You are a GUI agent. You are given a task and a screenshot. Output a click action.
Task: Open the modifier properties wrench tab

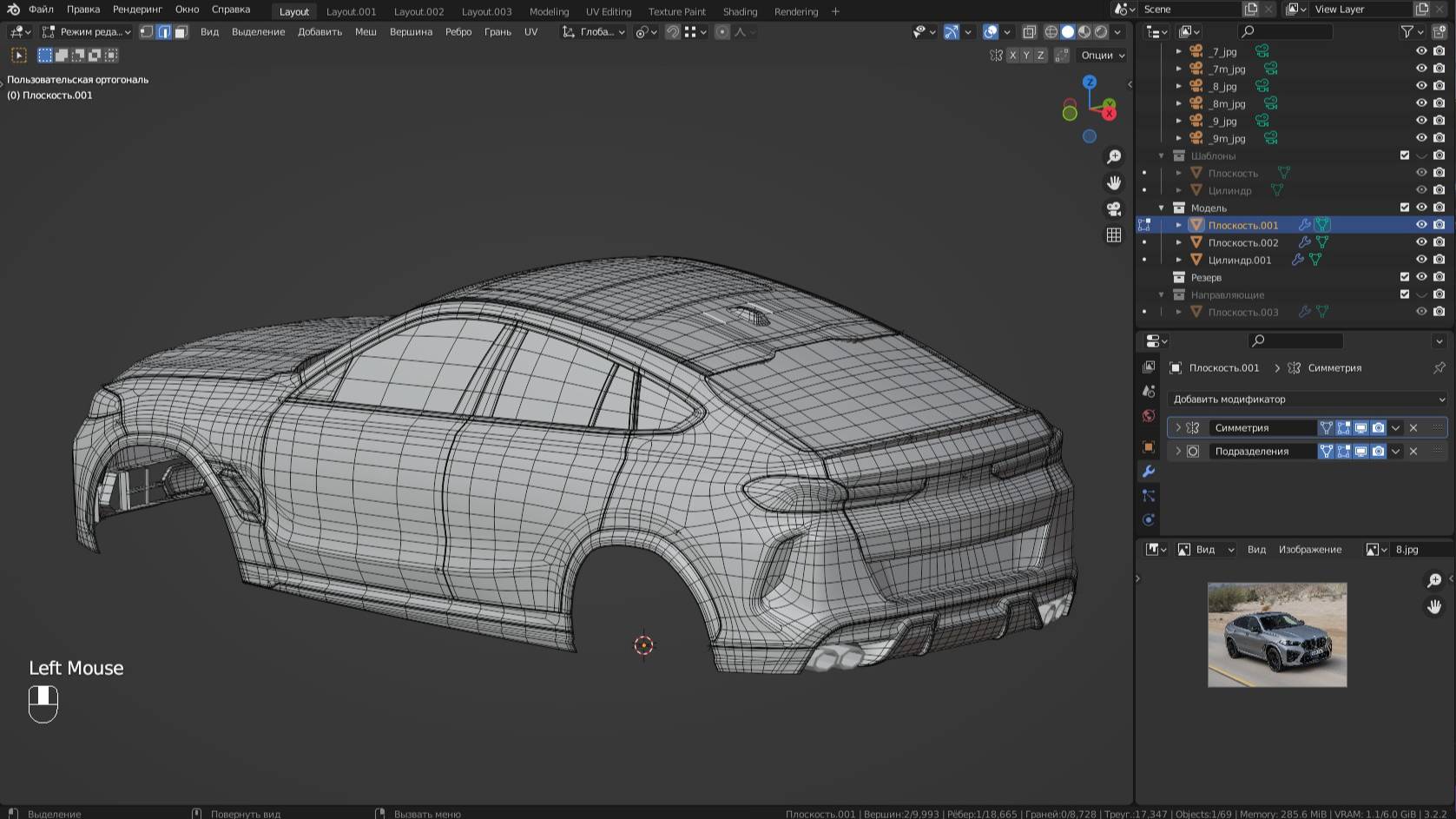pyautogui.click(x=1149, y=472)
